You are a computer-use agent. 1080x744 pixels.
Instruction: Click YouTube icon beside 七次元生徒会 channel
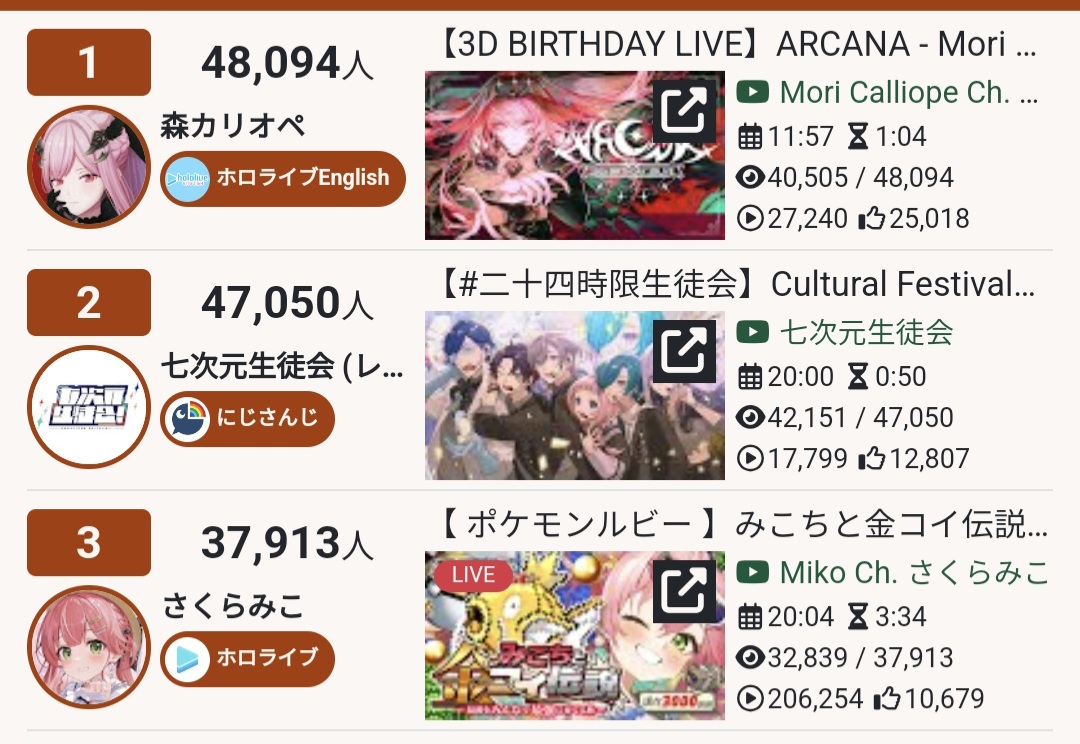pos(752,332)
